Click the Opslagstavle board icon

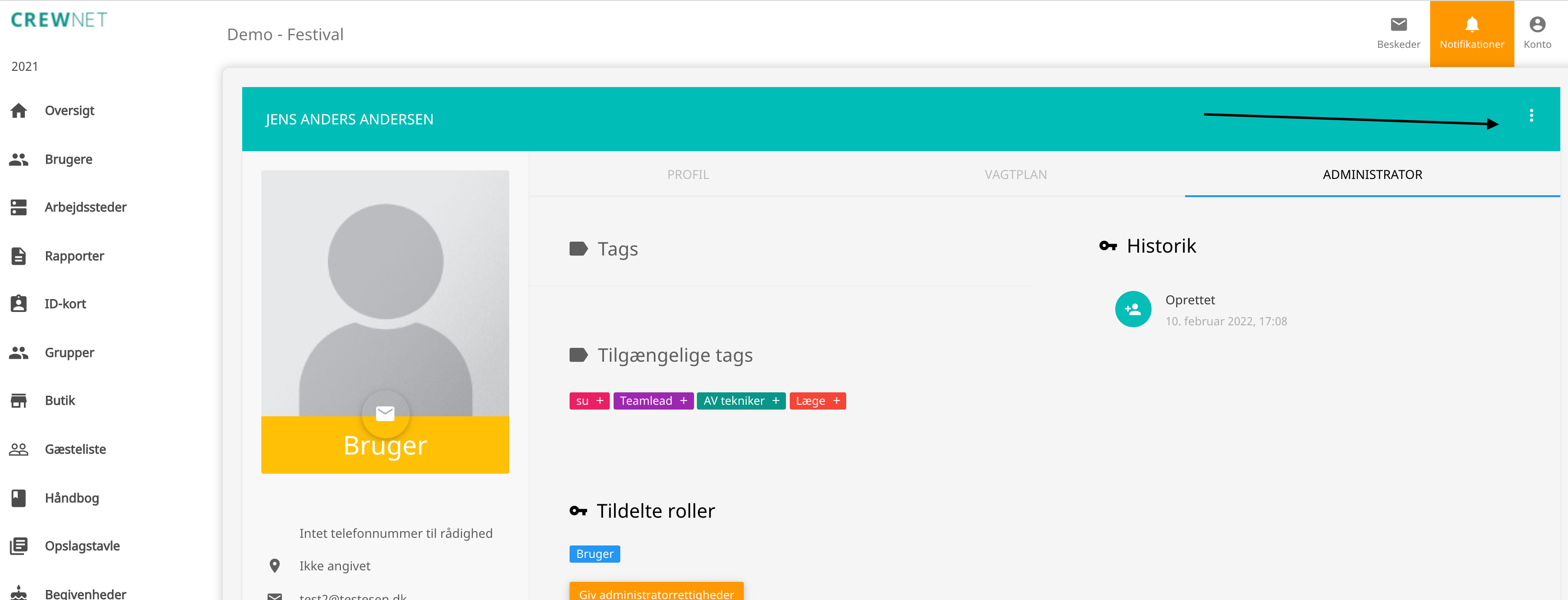click(19, 546)
